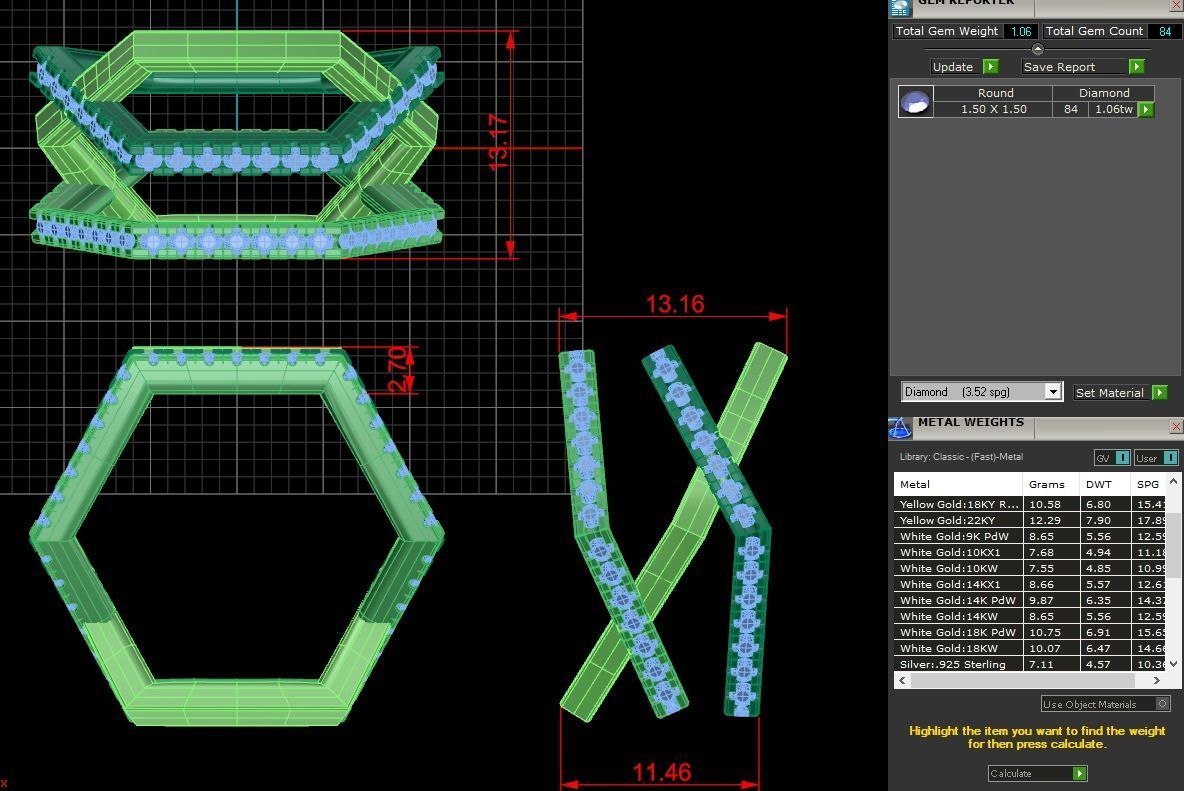Image resolution: width=1184 pixels, height=791 pixels.
Task: Click the SPG column header
Action: (1148, 484)
